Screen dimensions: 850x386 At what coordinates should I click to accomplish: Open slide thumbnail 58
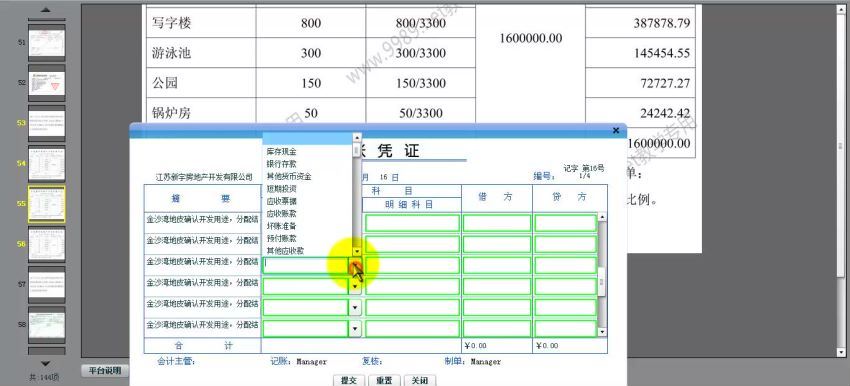[47, 325]
